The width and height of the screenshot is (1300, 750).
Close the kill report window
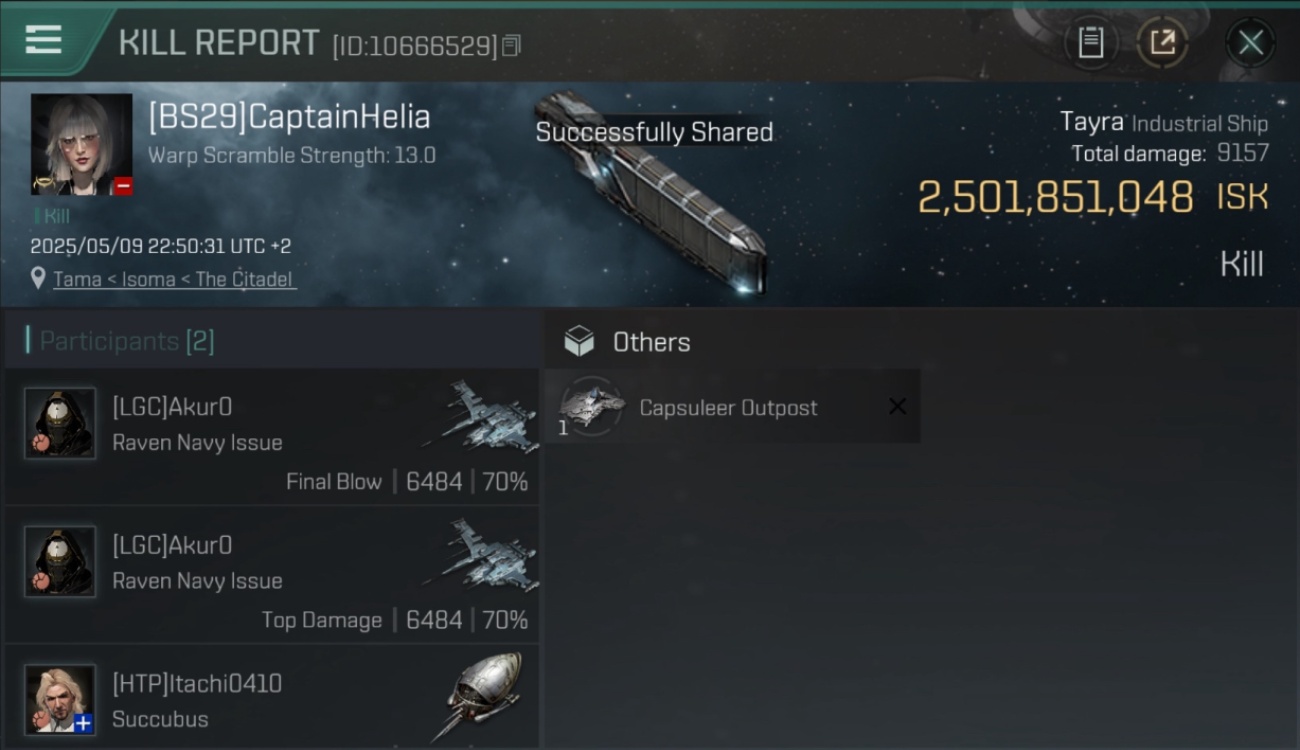coord(1250,43)
